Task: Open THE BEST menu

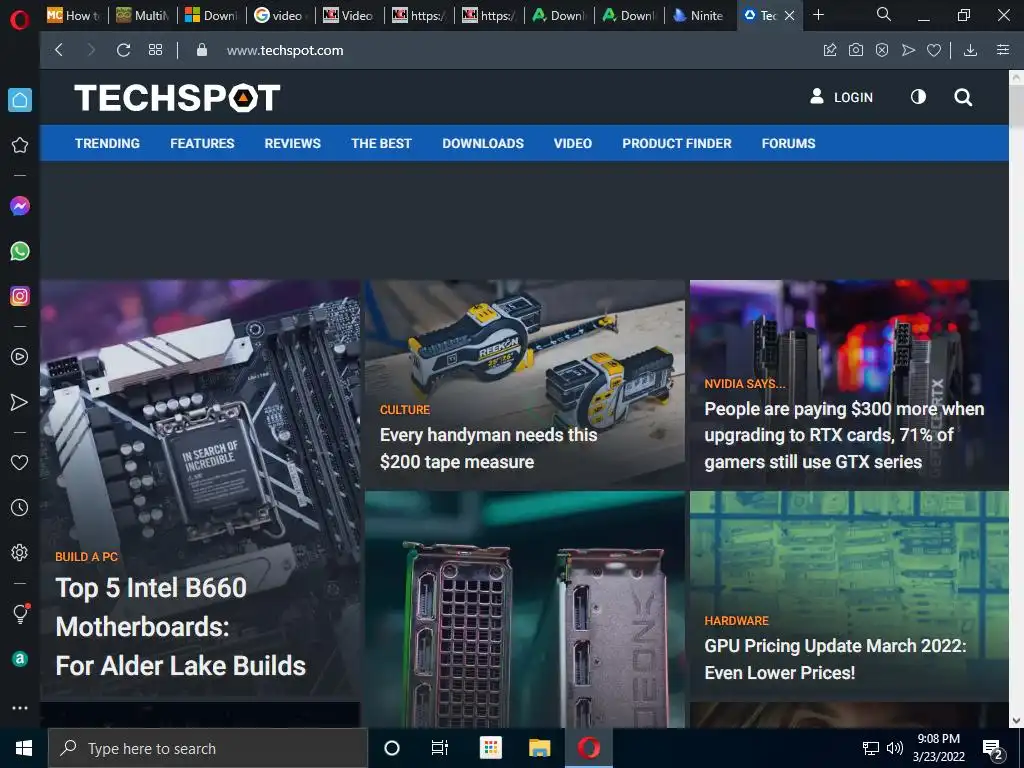Action: point(381,144)
